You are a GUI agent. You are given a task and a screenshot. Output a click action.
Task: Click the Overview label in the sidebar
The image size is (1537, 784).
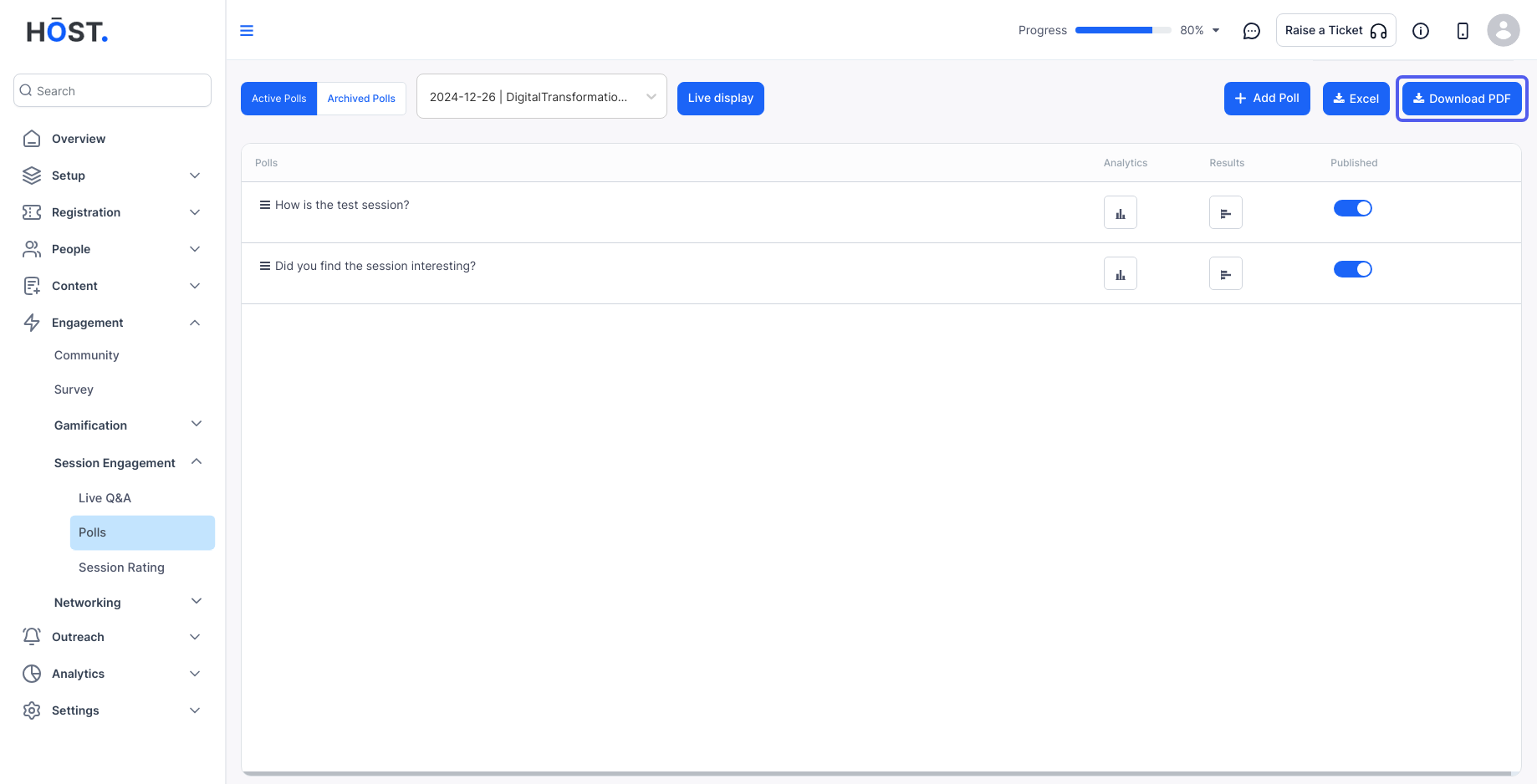[x=79, y=139]
